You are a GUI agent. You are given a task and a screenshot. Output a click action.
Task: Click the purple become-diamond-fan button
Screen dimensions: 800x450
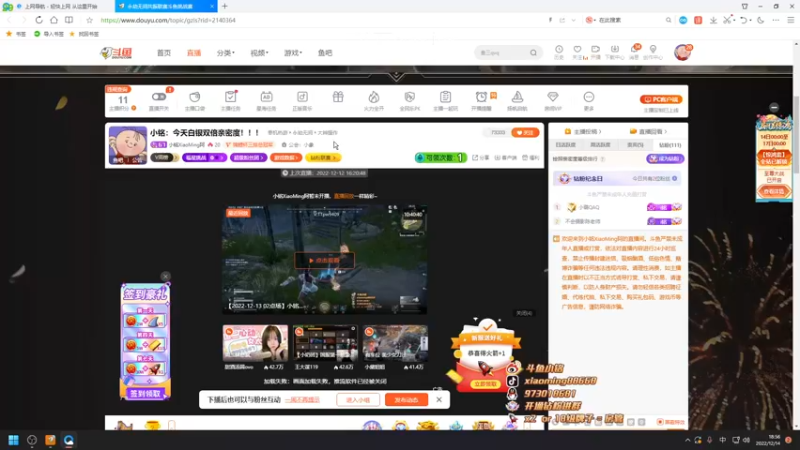[665, 159]
